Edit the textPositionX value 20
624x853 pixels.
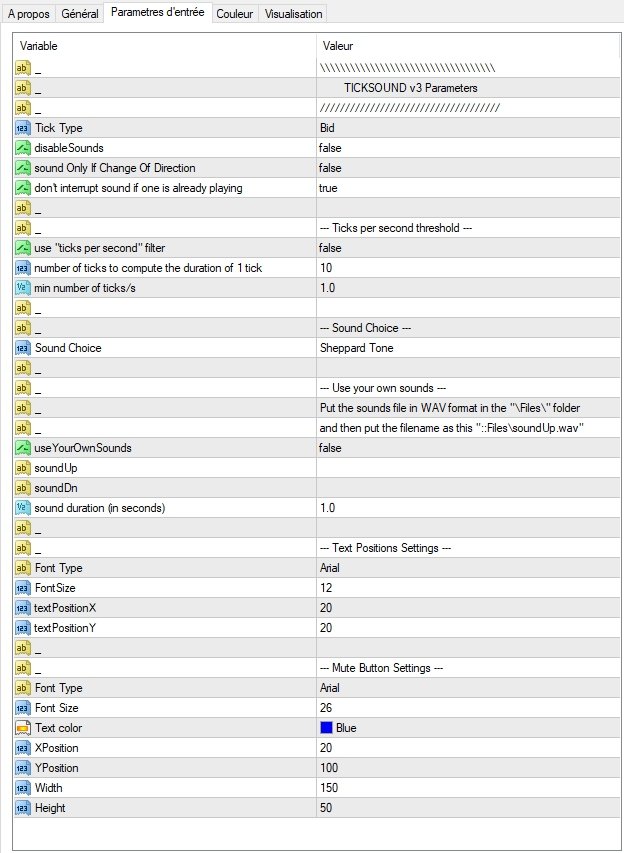468,608
